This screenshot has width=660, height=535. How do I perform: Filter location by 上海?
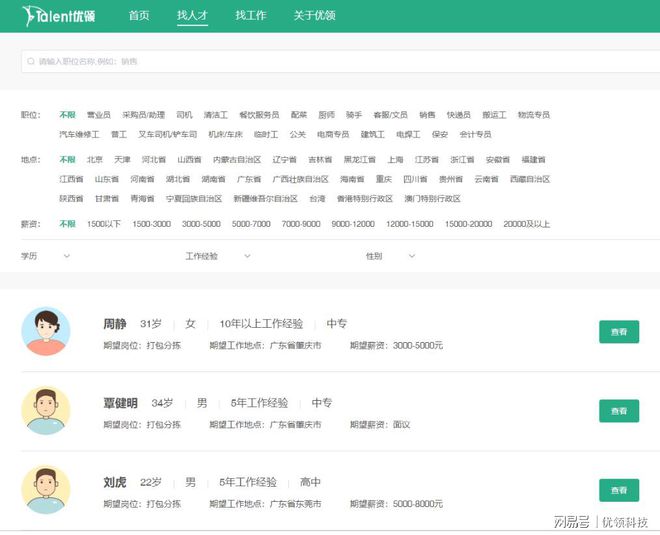coord(395,160)
